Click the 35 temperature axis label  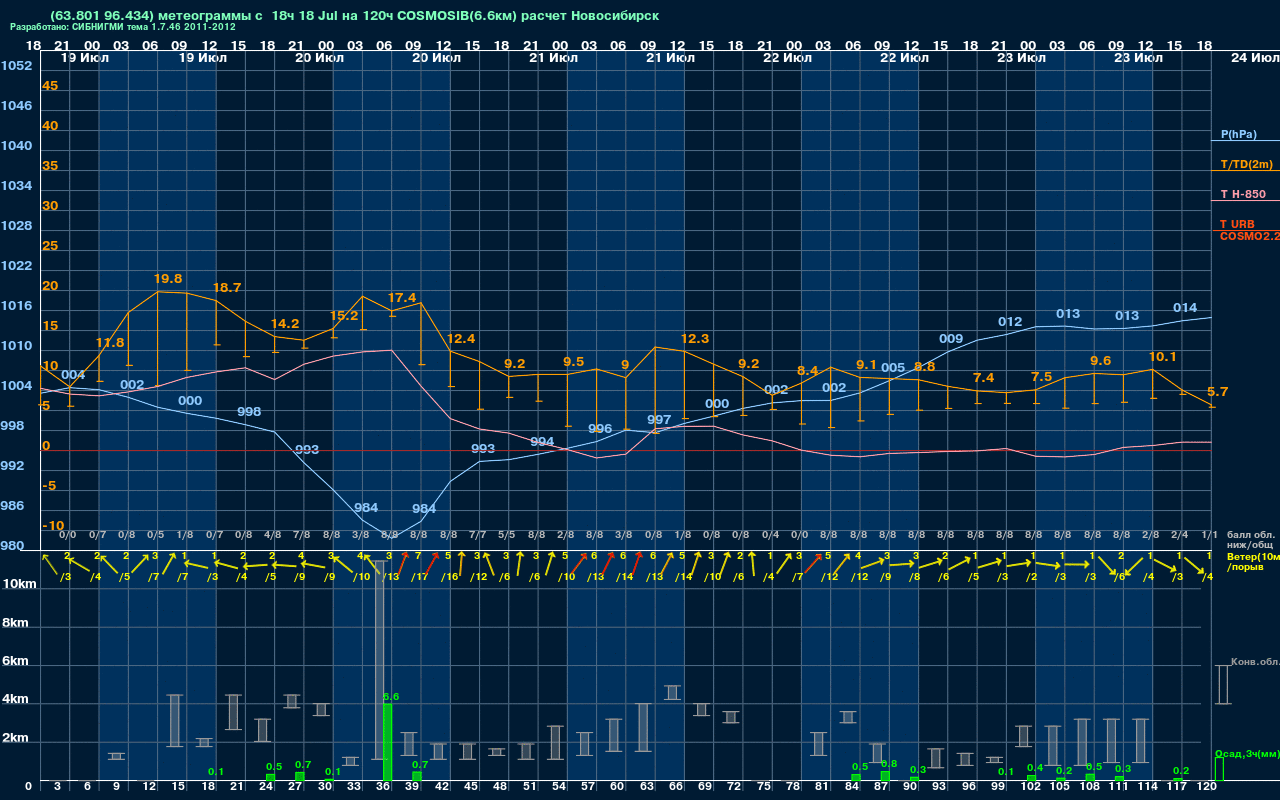(x=50, y=166)
